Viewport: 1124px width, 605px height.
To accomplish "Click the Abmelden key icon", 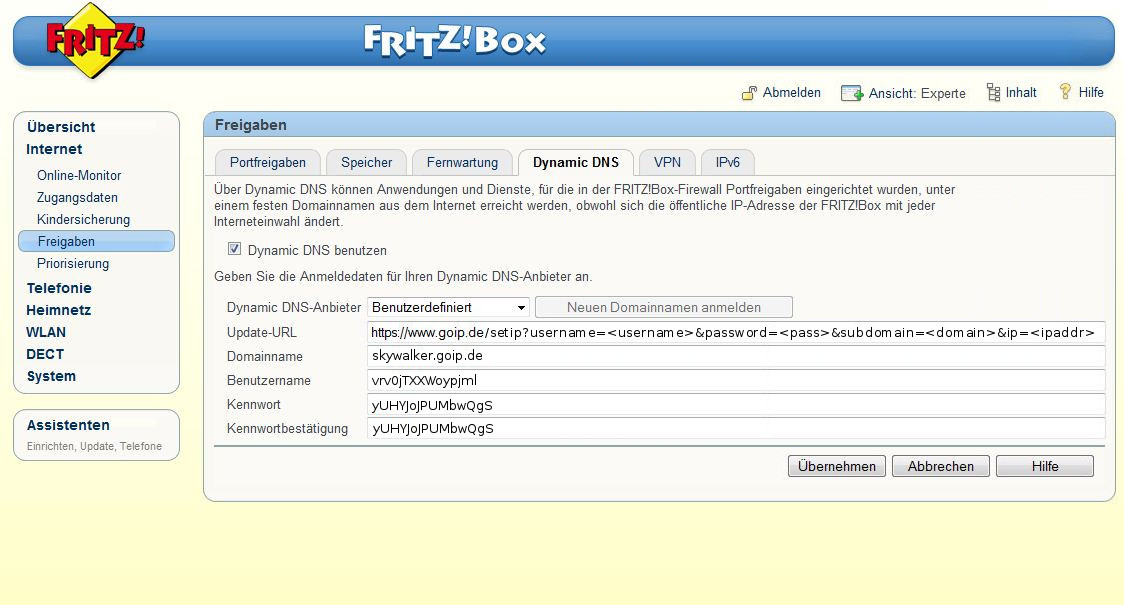I will click(x=749, y=93).
